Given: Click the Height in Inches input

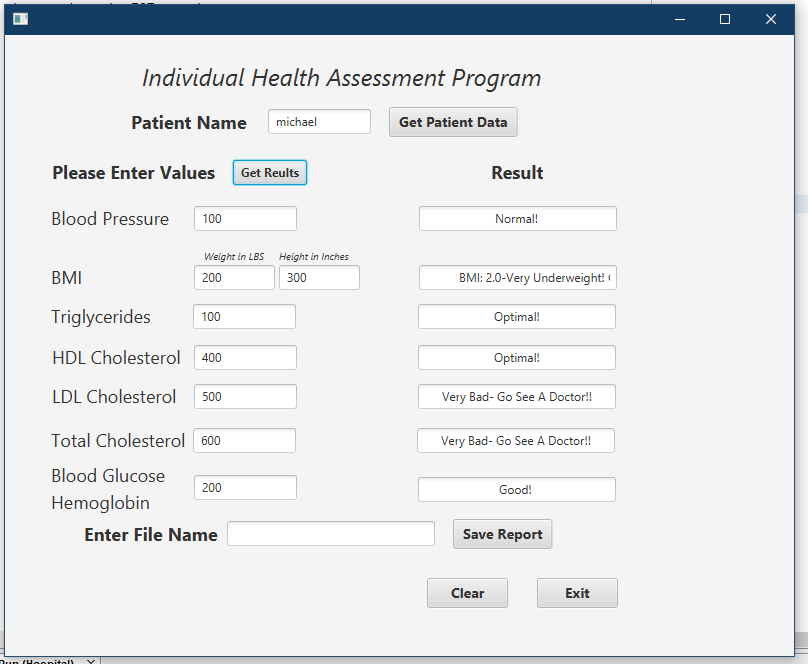Looking at the screenshot, I should (x=319, y=277).
